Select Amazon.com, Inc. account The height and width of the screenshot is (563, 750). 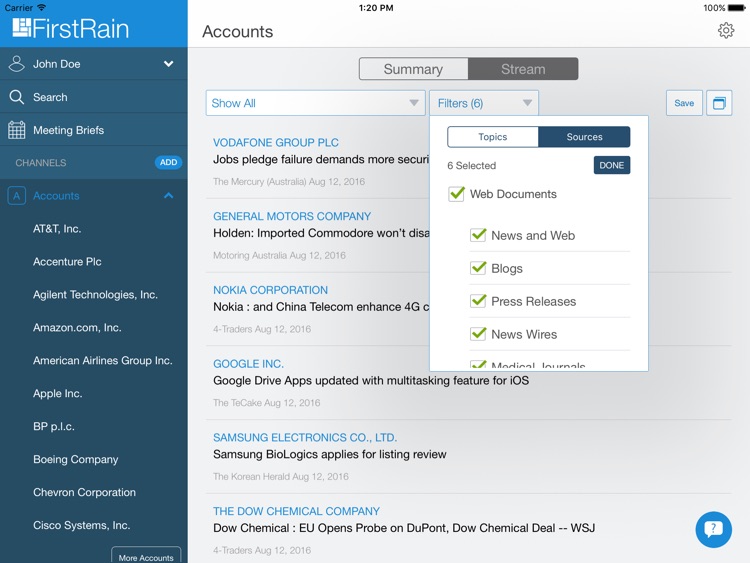pyautogui.click(x=77, y=328)
